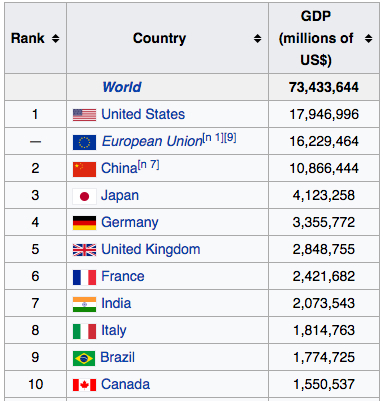383x401 pixels.
Task: Sort table by Country column arrows
Action: pyautogui.click(x=257, y=39)
